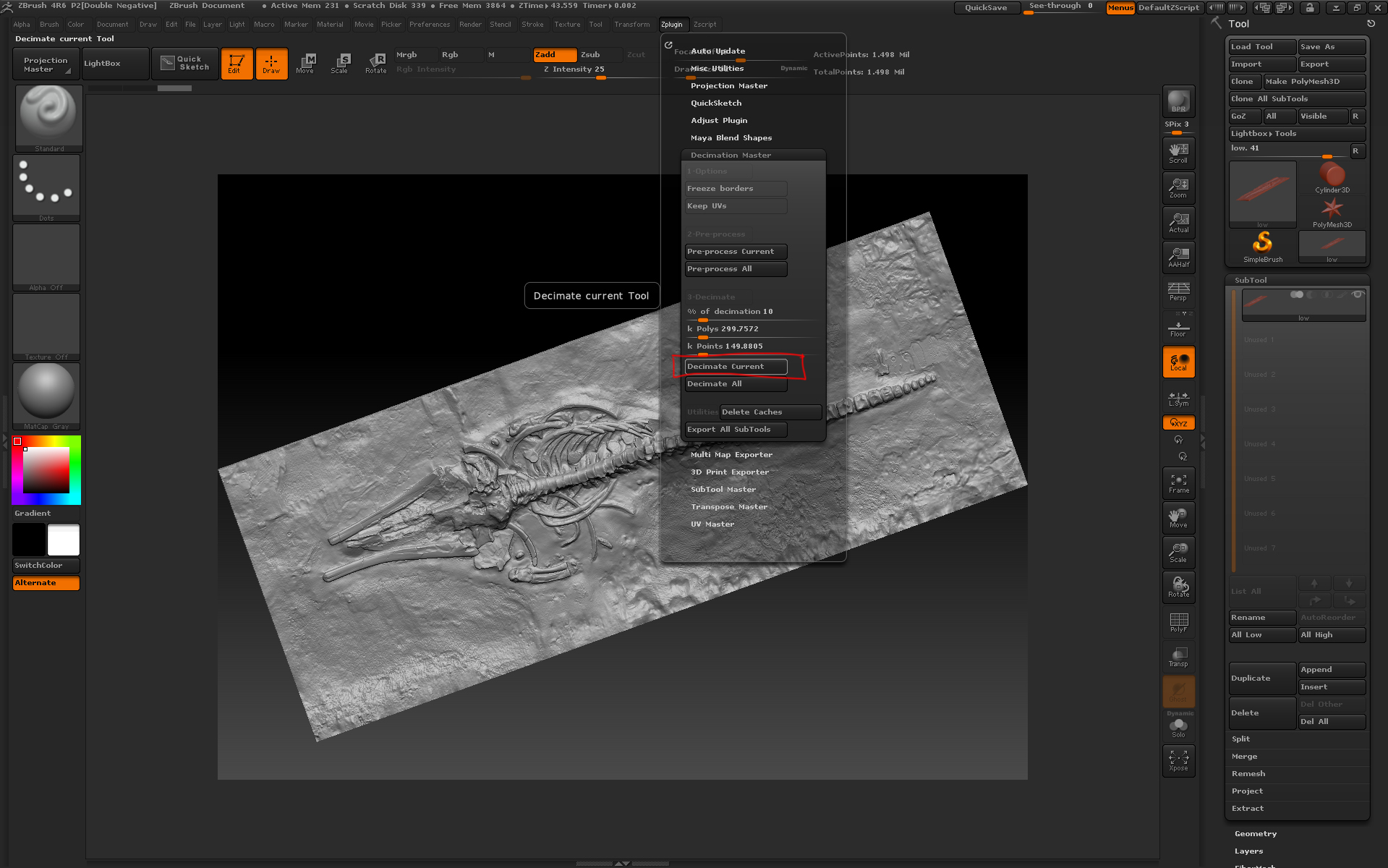Click the right shelf Move icon
The width and height of the screenshot is (1388, 868).
click(1178, 517)
